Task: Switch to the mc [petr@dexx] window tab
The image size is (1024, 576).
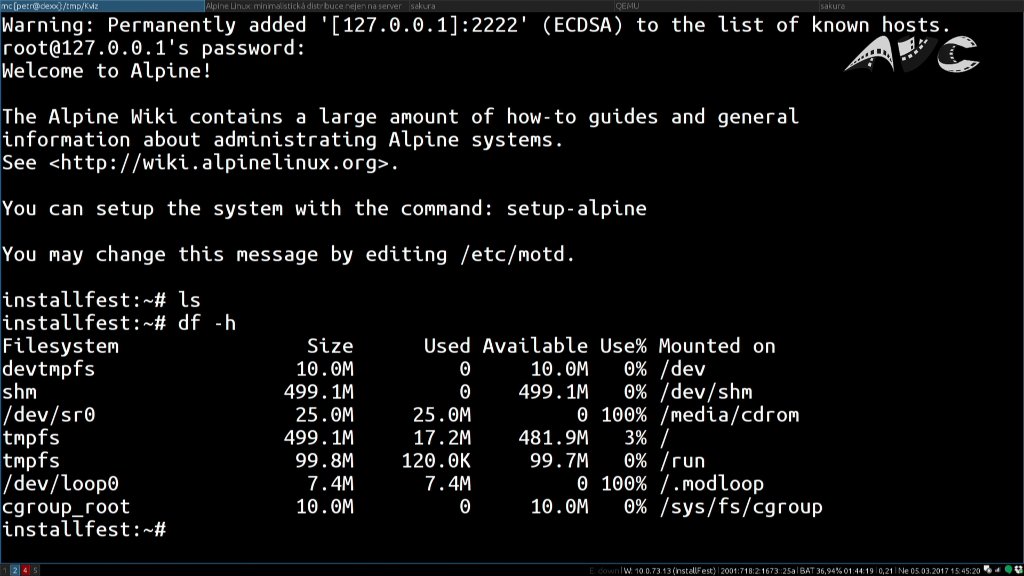Action: tap(102, 6)
